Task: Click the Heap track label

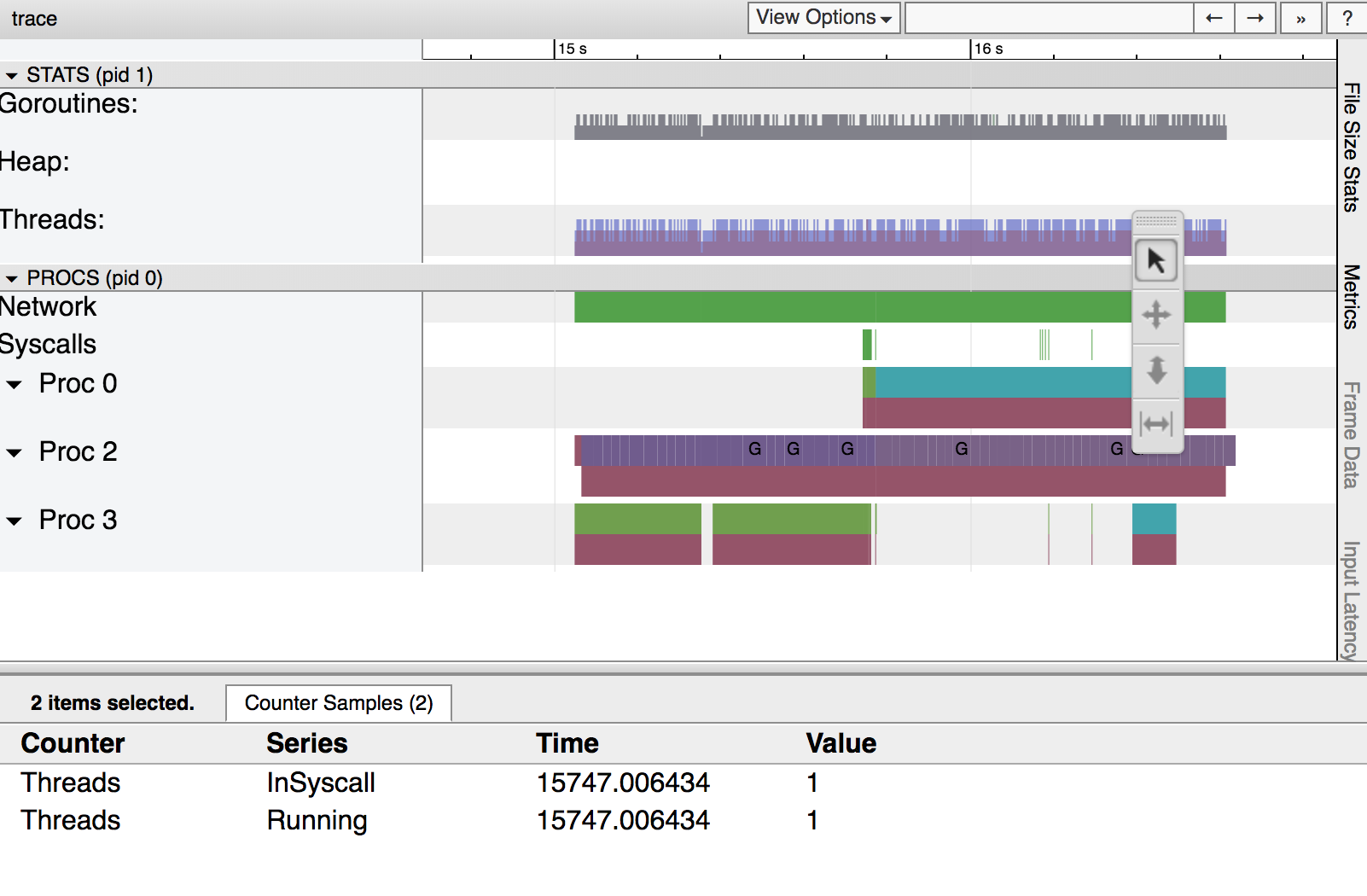Action: tap(35, 162)
